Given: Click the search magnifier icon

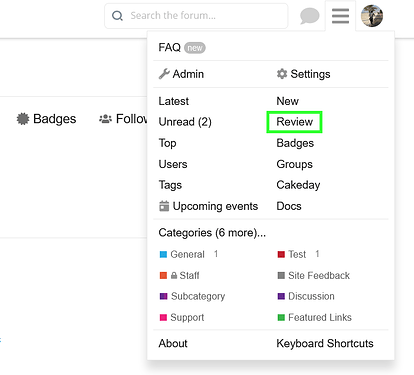Looking at the screenshot, I should [x=117, y=16].
